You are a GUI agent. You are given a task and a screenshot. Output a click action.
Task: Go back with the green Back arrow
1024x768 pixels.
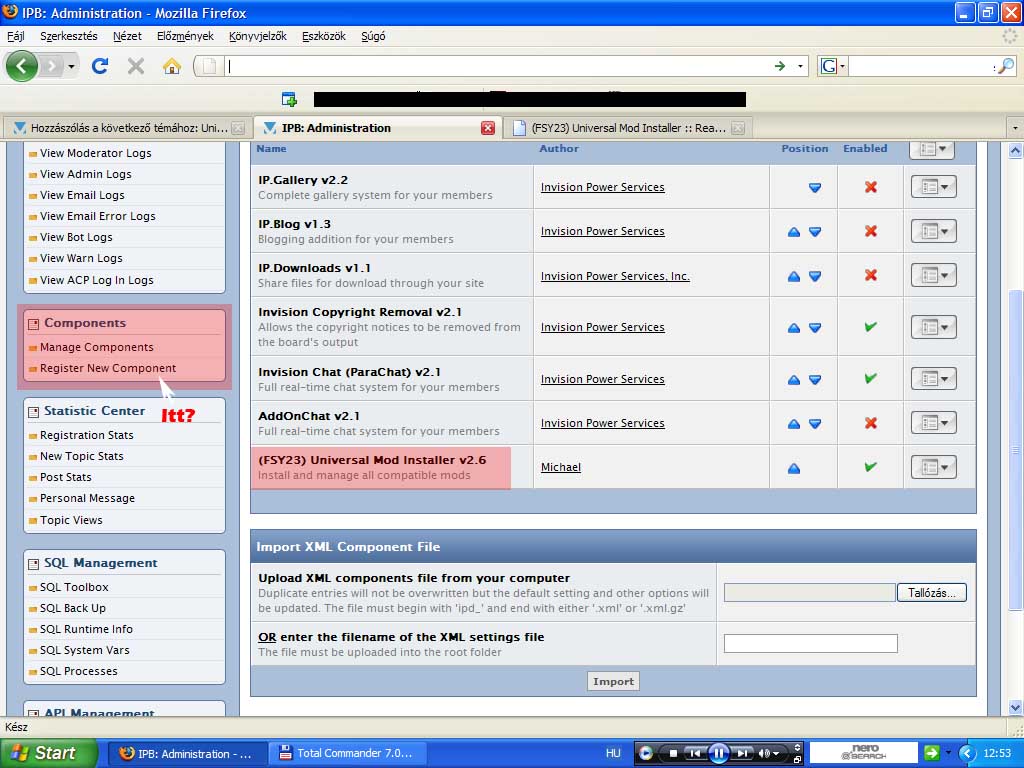[x=22, y=66]
